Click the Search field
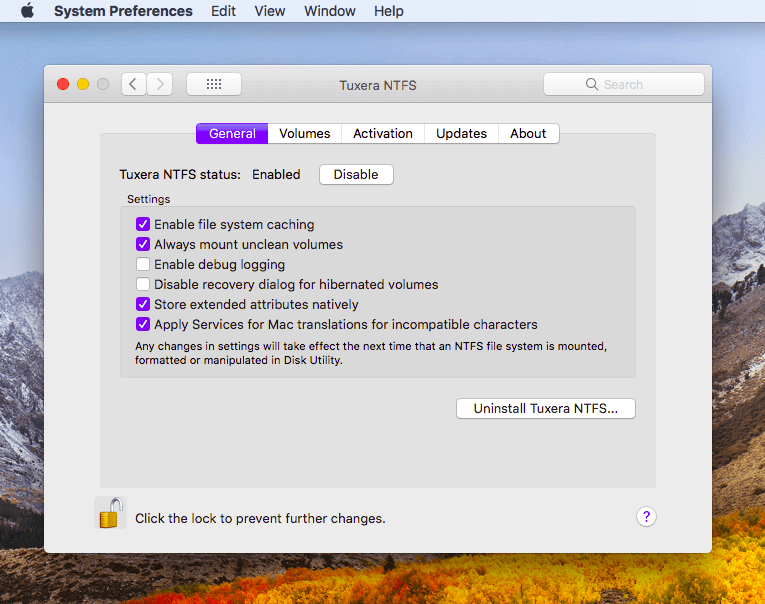The height and width of the screenshot is (604, 765). coord(623,85)
